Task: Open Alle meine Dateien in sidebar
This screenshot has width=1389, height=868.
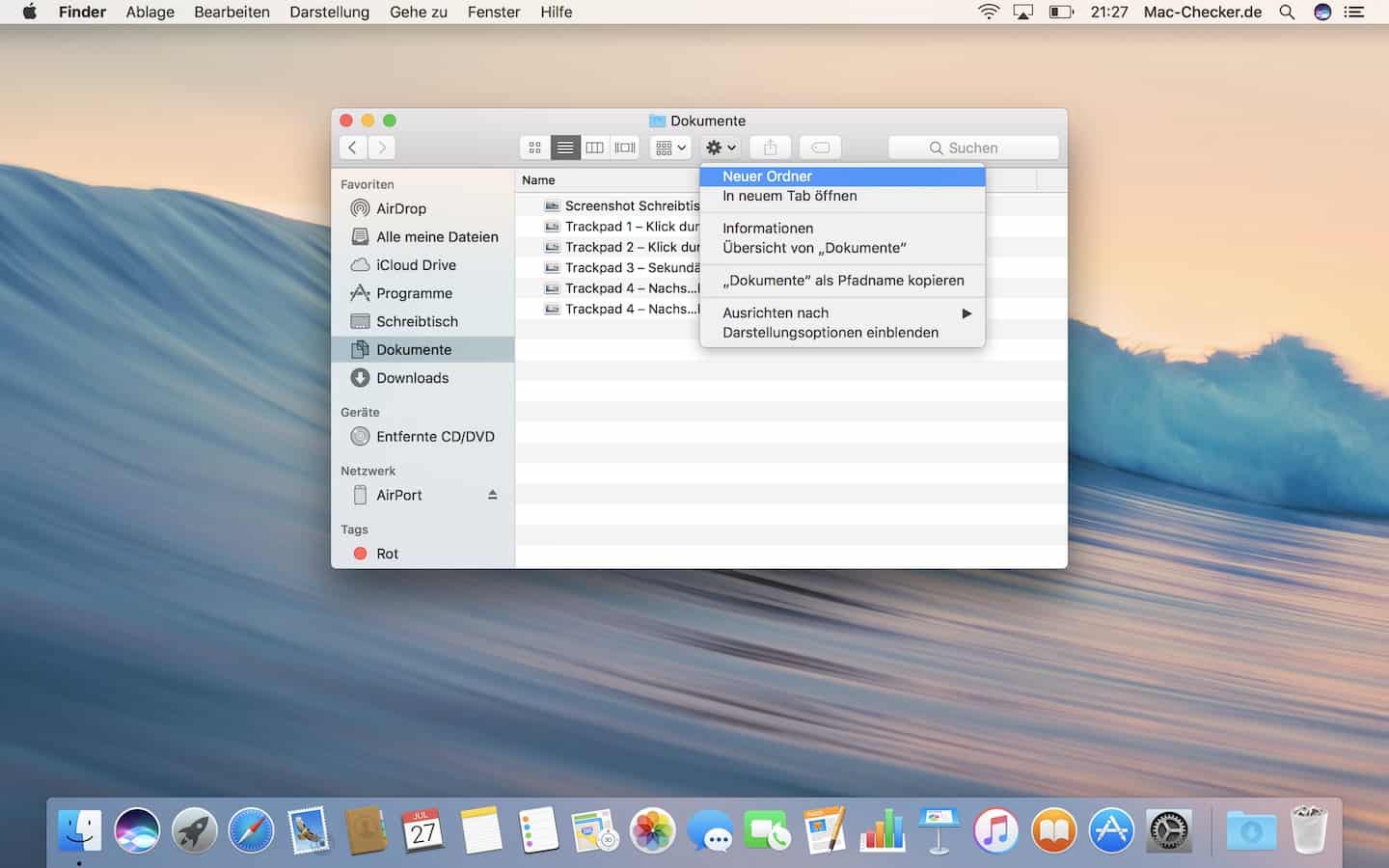Action: point(422,237)
